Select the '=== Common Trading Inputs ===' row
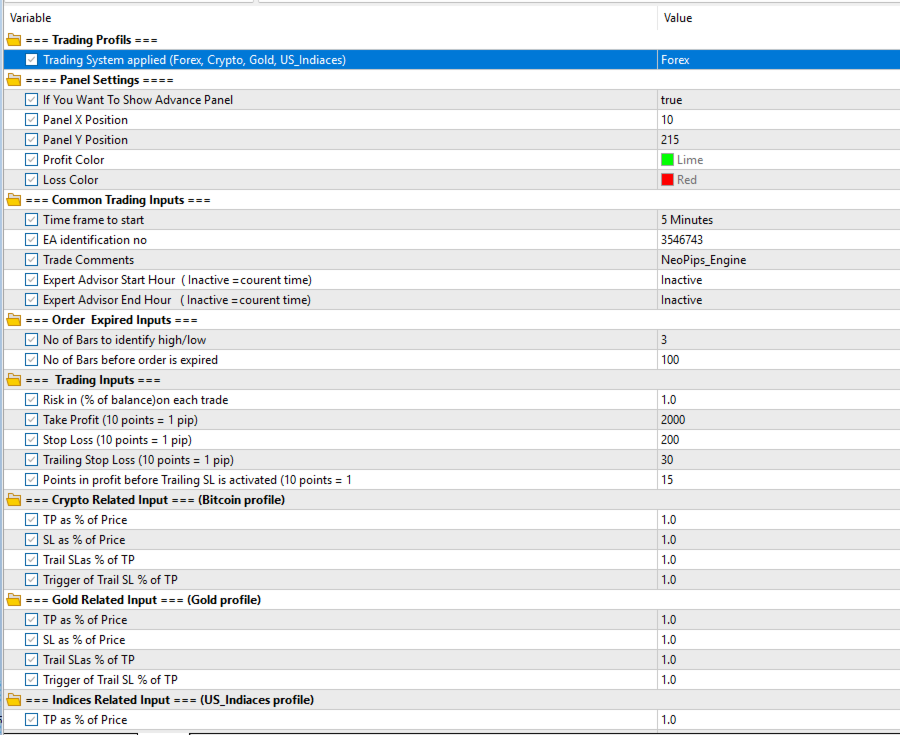The image size is (900, 735). (452, 200)
